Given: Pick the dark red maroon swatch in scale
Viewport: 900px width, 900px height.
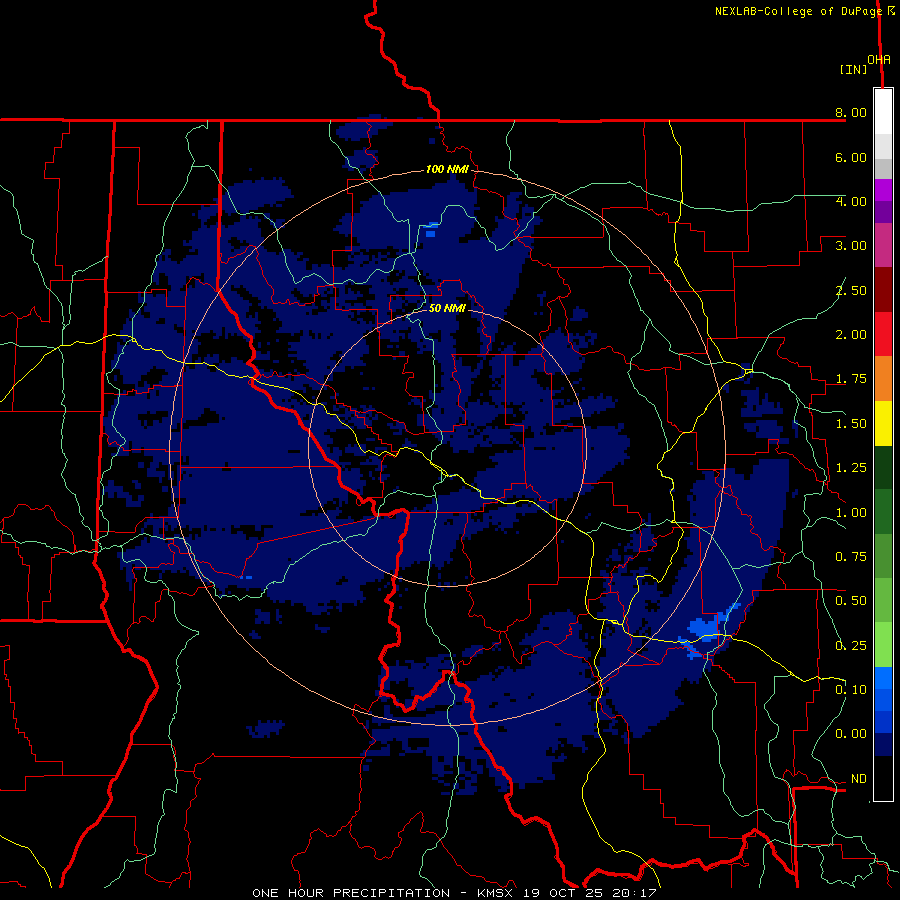Looking at the screenshot, I should pos(883,290).
